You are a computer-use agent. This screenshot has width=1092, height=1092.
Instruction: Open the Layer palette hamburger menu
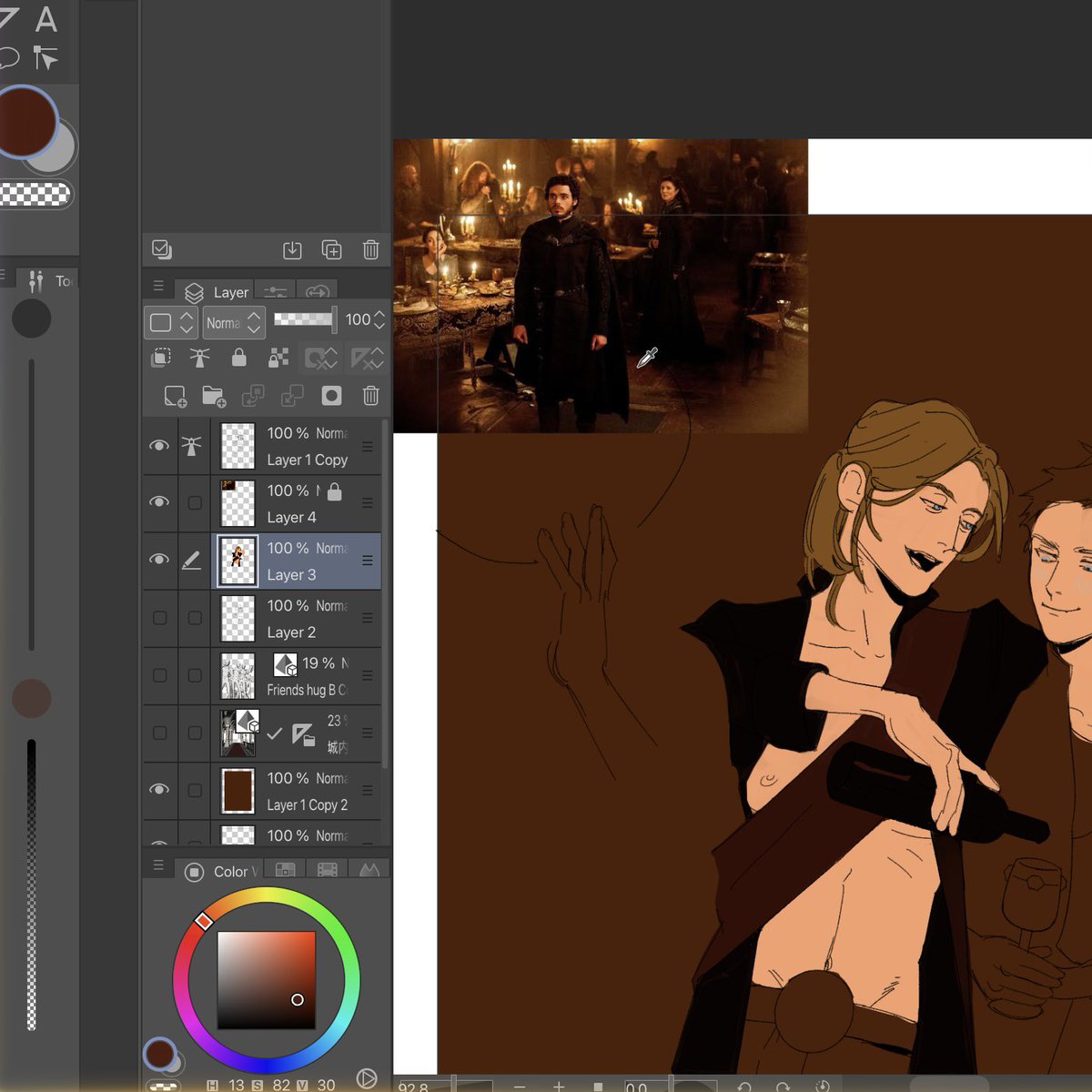(x=158, y=286)
